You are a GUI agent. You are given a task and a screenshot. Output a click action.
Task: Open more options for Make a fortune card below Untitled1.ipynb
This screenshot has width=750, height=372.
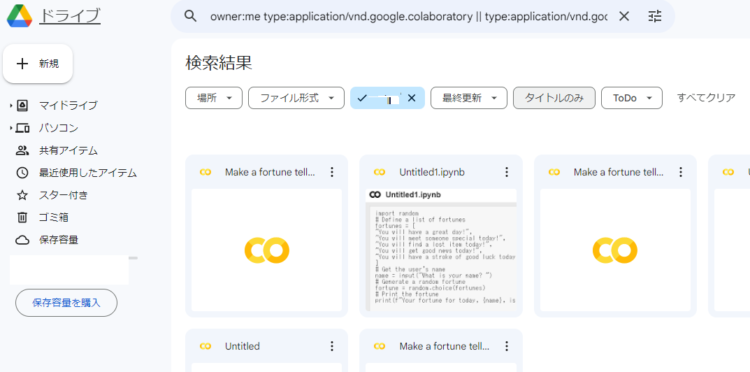point(507,346)
